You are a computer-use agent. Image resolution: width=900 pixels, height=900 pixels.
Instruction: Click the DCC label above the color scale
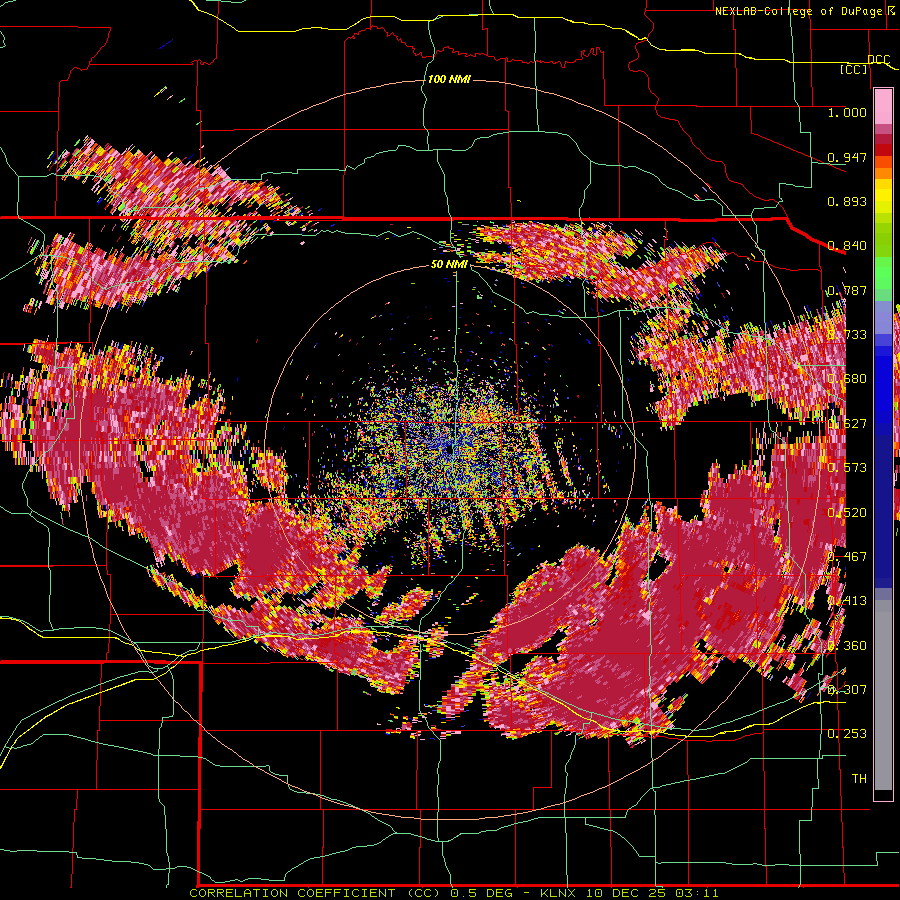878,60
